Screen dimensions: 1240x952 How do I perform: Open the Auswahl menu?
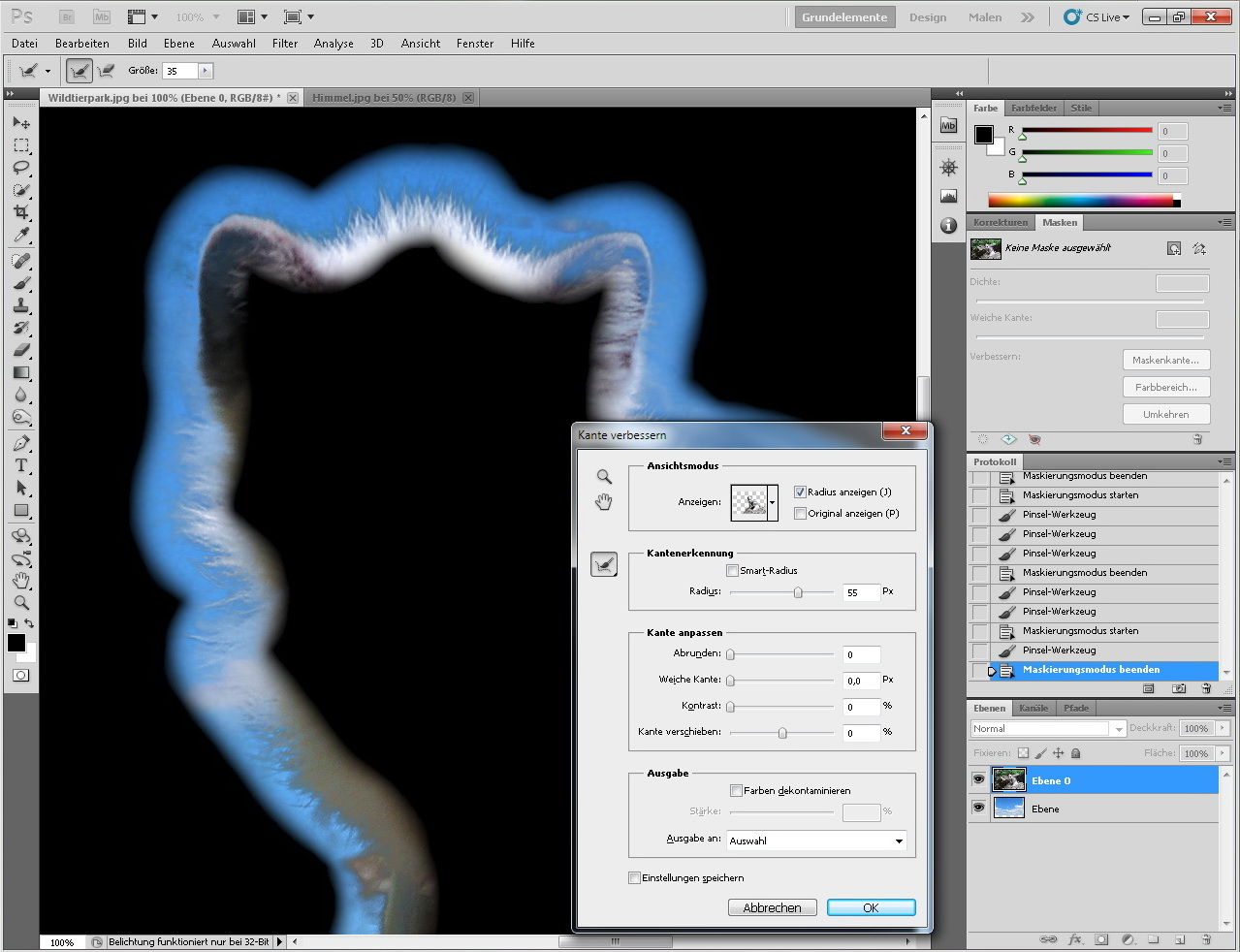coord(234,44)
